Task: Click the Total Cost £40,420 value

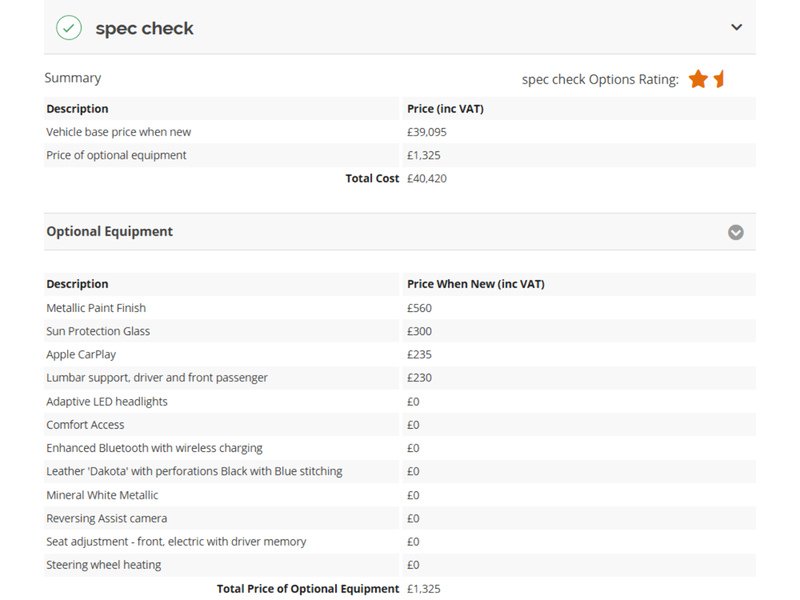Action: pos(427,178)
